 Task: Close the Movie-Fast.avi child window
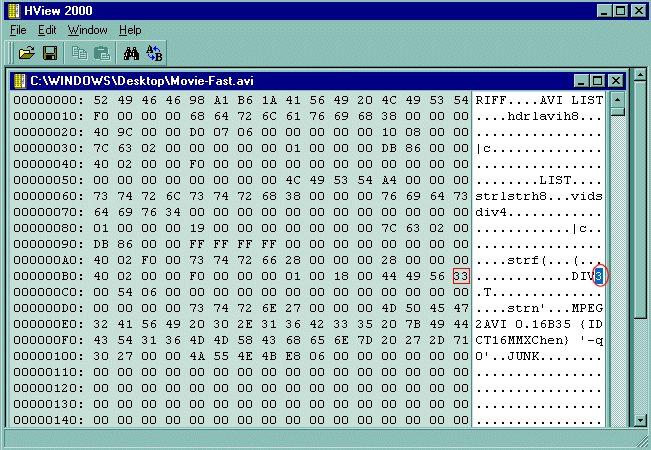coord(616,81)
